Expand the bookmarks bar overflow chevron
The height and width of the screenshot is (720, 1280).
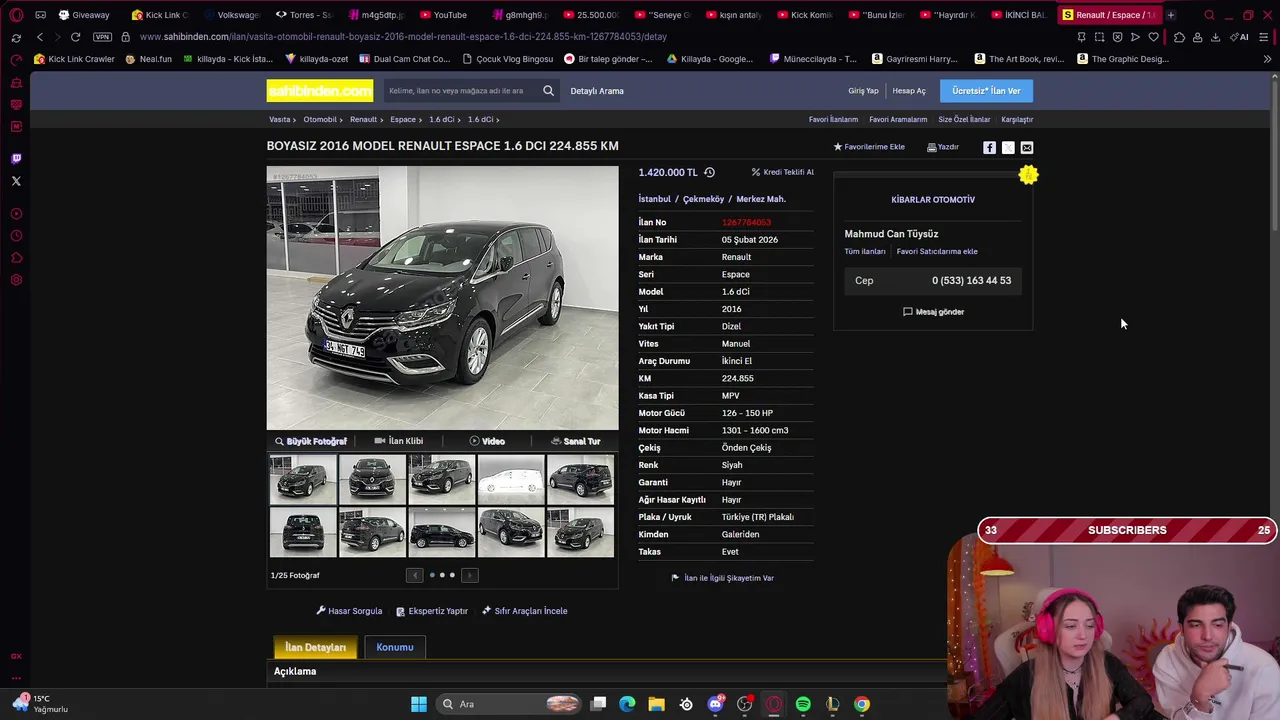(1267, 59)
